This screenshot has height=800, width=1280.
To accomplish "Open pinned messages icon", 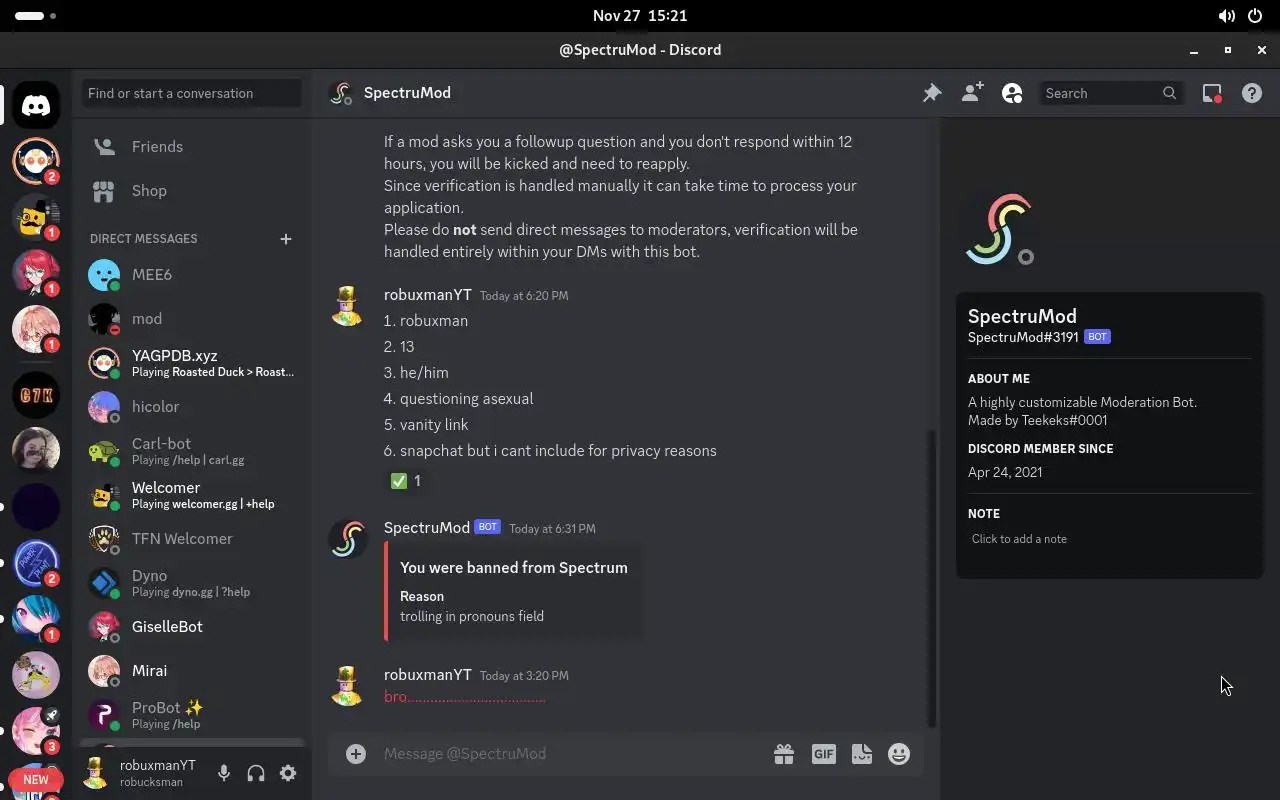I will pos(932,93).
